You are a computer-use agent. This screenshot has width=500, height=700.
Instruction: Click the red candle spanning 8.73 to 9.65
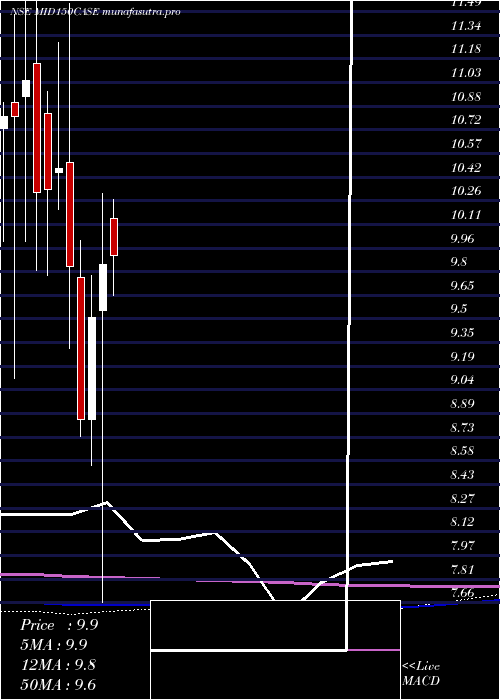pos(81,348)
